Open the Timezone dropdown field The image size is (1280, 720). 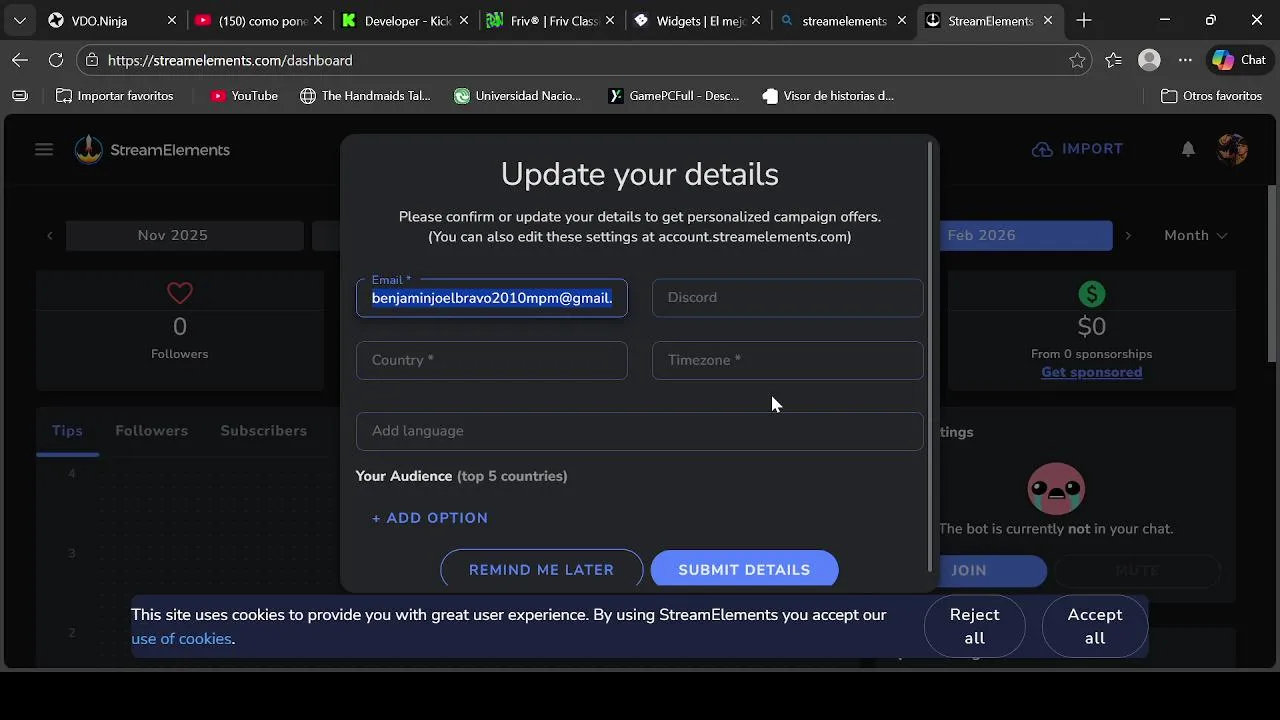[x=787, y=360]
